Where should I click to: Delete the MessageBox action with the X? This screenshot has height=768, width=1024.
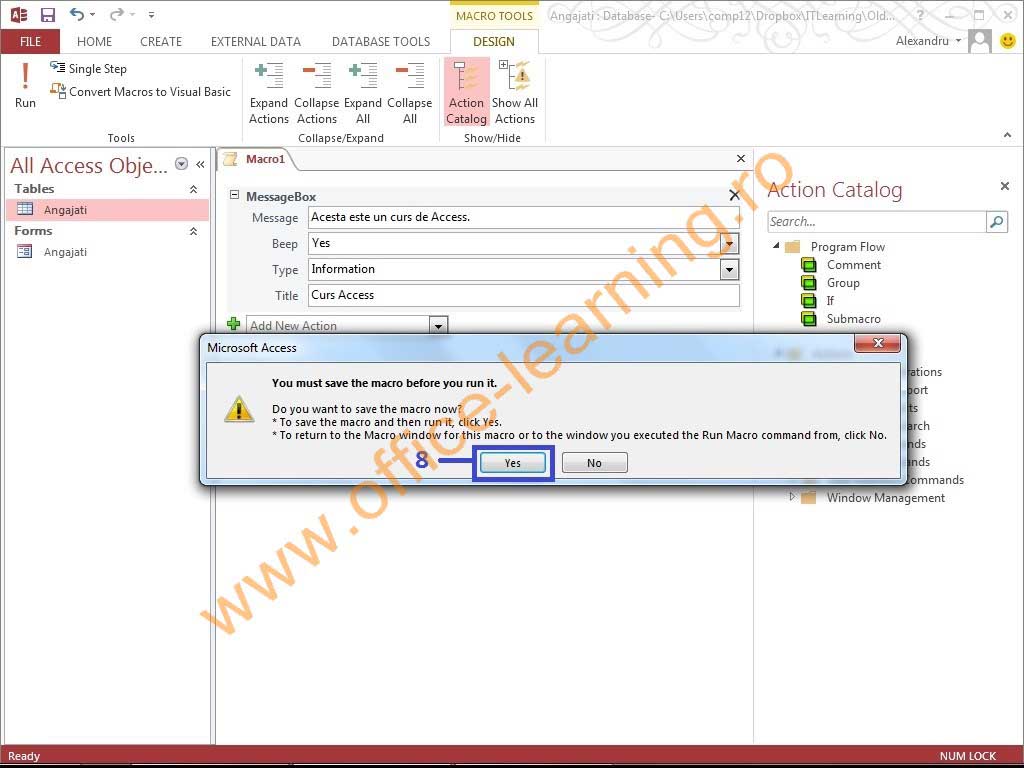point(734,195)
